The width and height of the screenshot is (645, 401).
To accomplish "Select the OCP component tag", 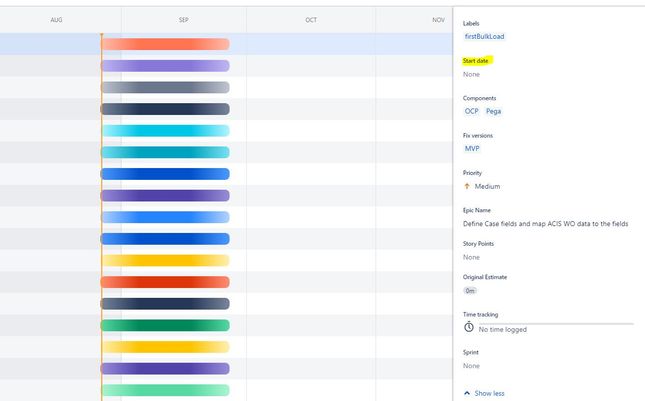I will [x=471, y=111].
